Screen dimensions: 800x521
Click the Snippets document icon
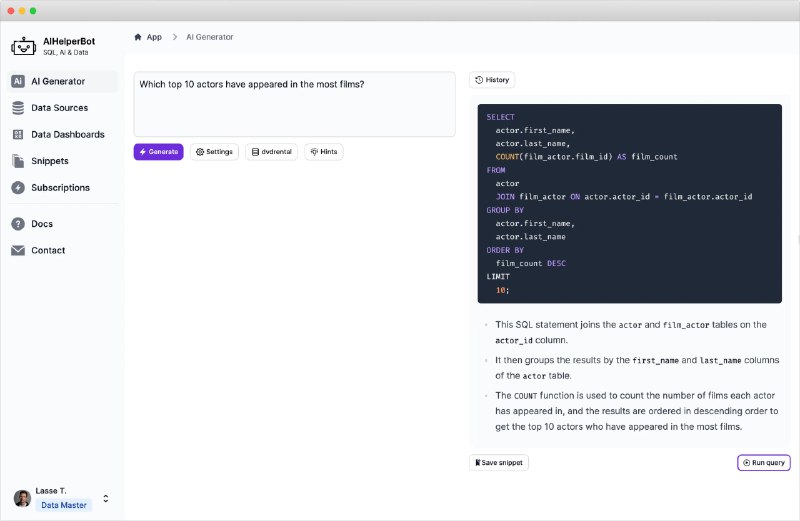pyautogui.click(x=18, y=161)
